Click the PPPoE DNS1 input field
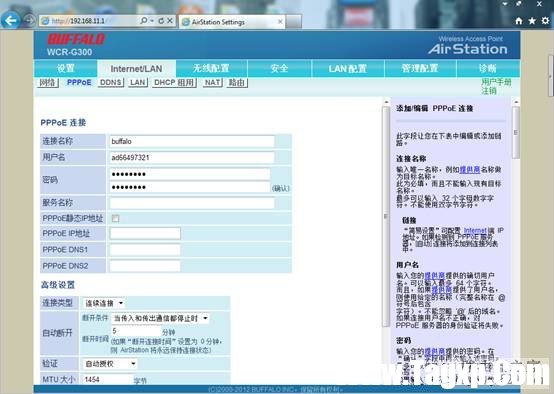 pos(145,250)
